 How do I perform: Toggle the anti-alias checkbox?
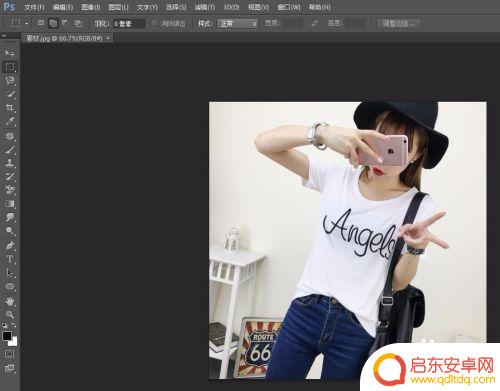(x=155, y=23)
